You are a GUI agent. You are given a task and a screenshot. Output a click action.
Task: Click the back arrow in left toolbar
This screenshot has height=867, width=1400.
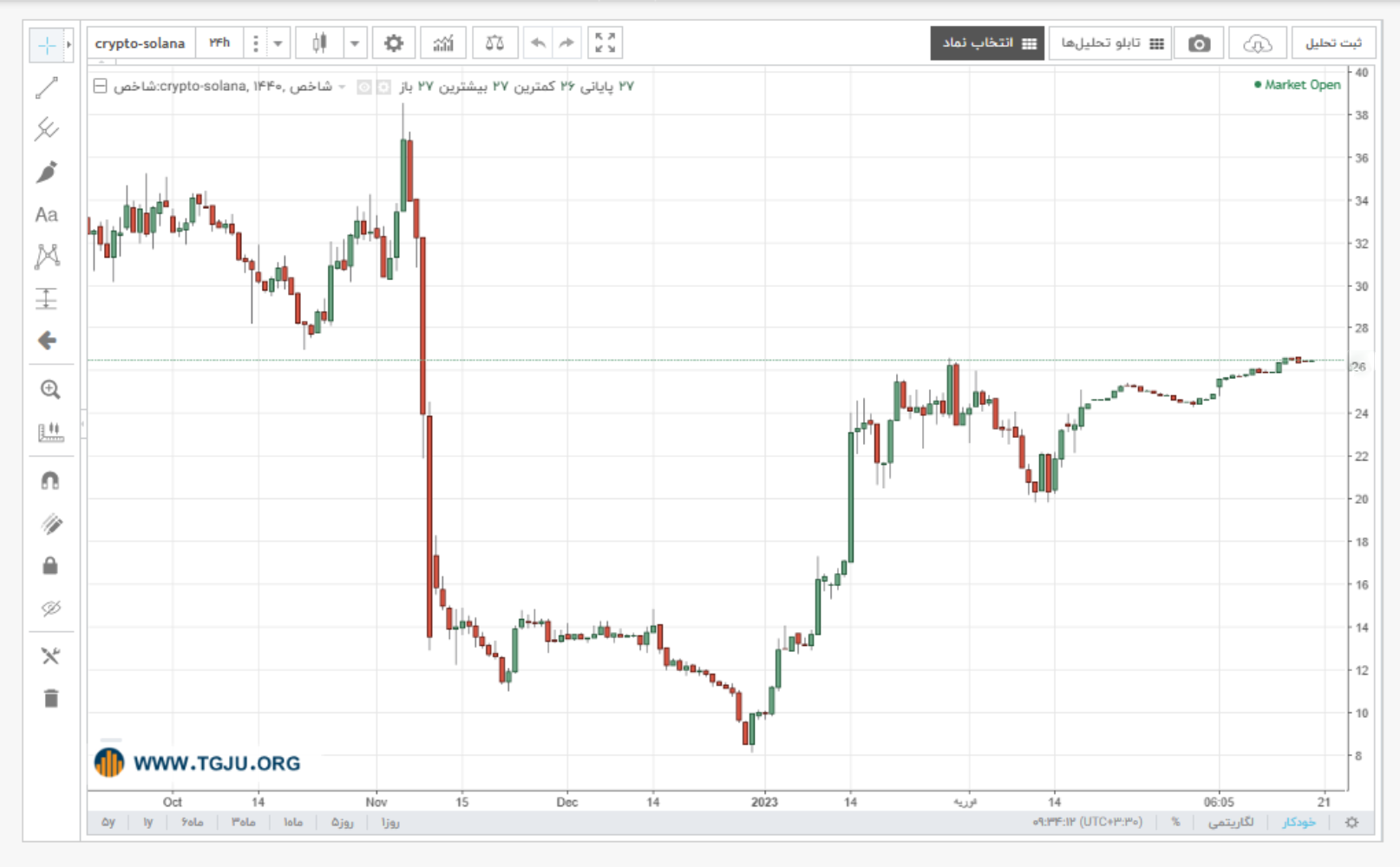pos(48,341)
